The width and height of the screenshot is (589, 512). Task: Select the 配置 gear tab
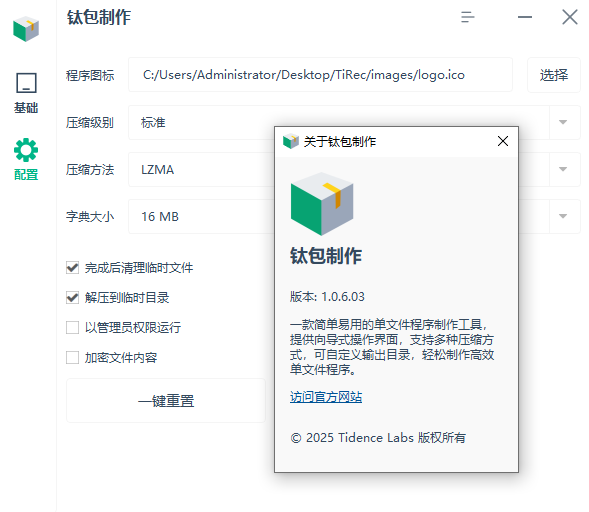pos(26,159)
